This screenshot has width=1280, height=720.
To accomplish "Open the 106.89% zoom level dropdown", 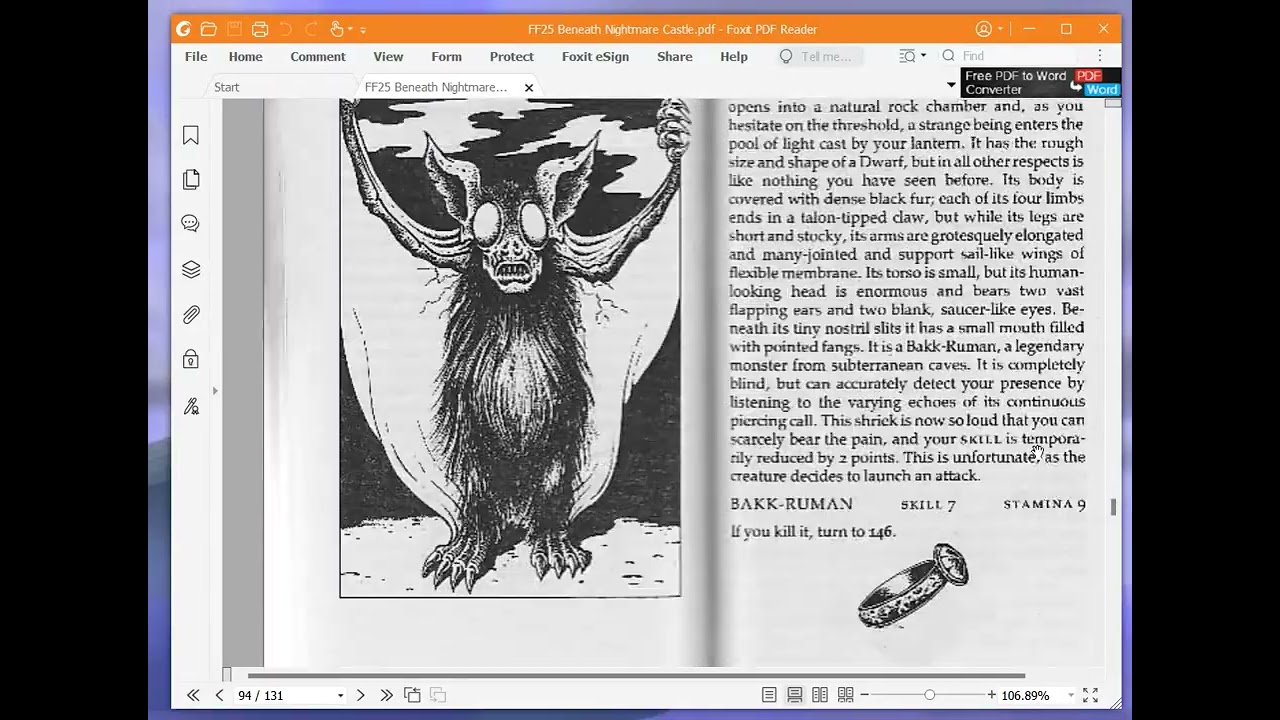I will (x=1070, y=696).
